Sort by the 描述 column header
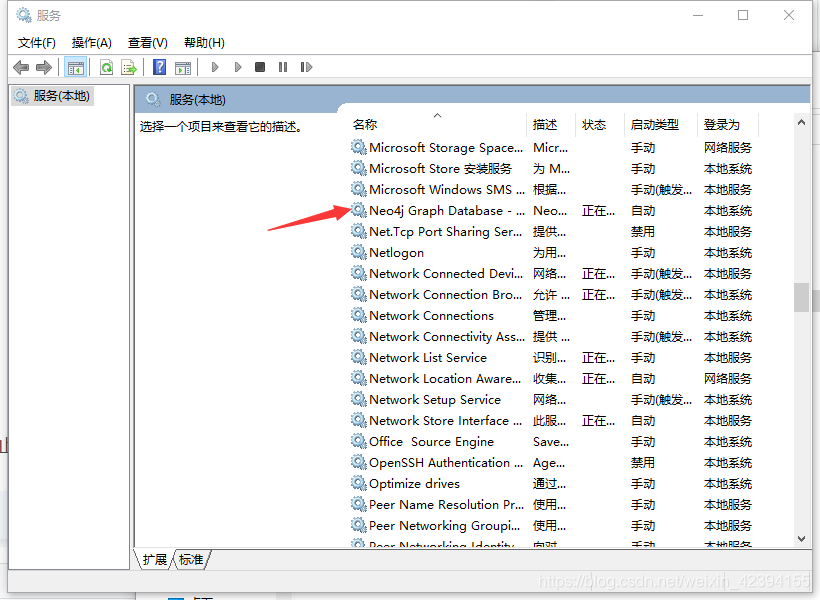Viewport: 820px width, 600px height. 551,124
